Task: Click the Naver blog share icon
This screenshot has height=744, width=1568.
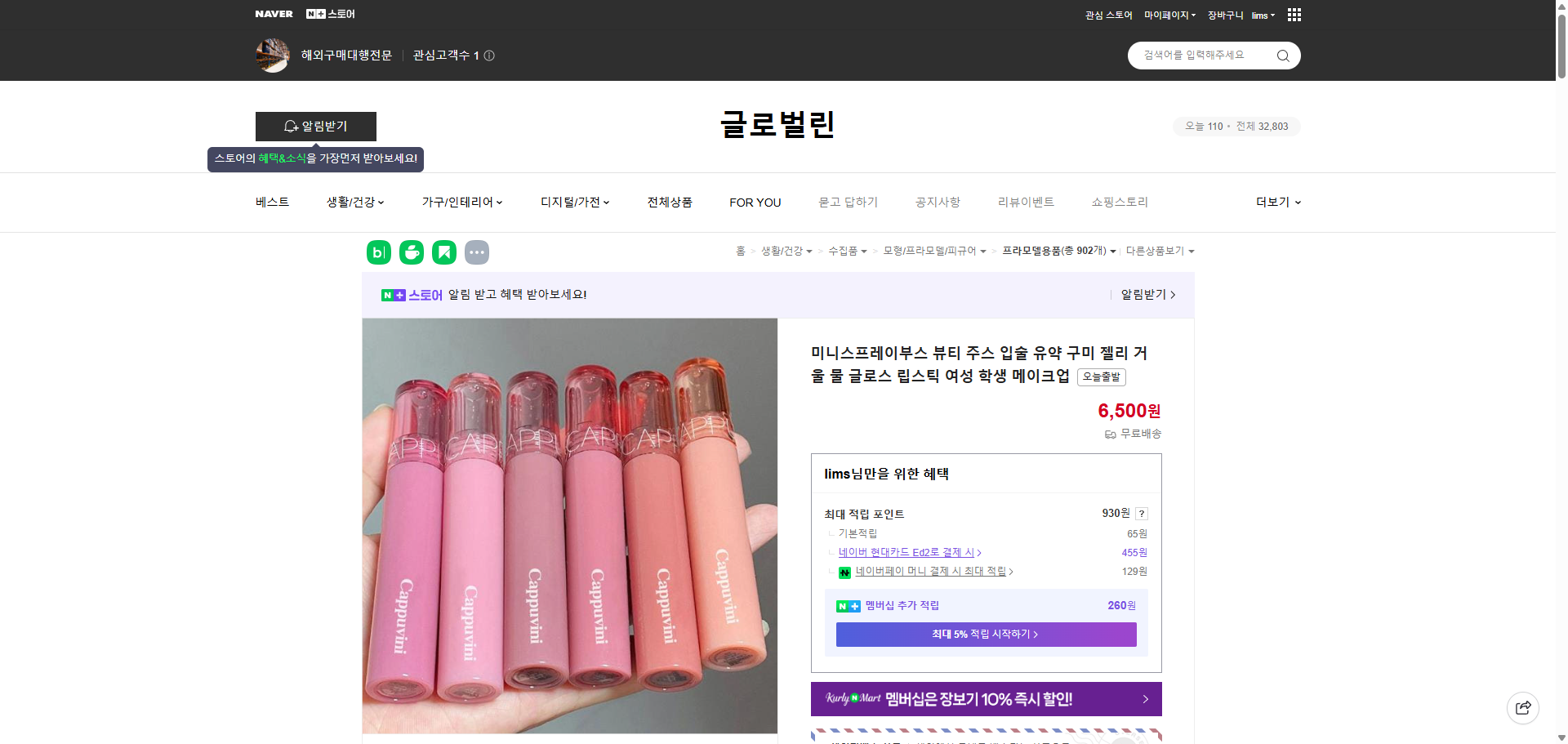Action: point(378,252)
